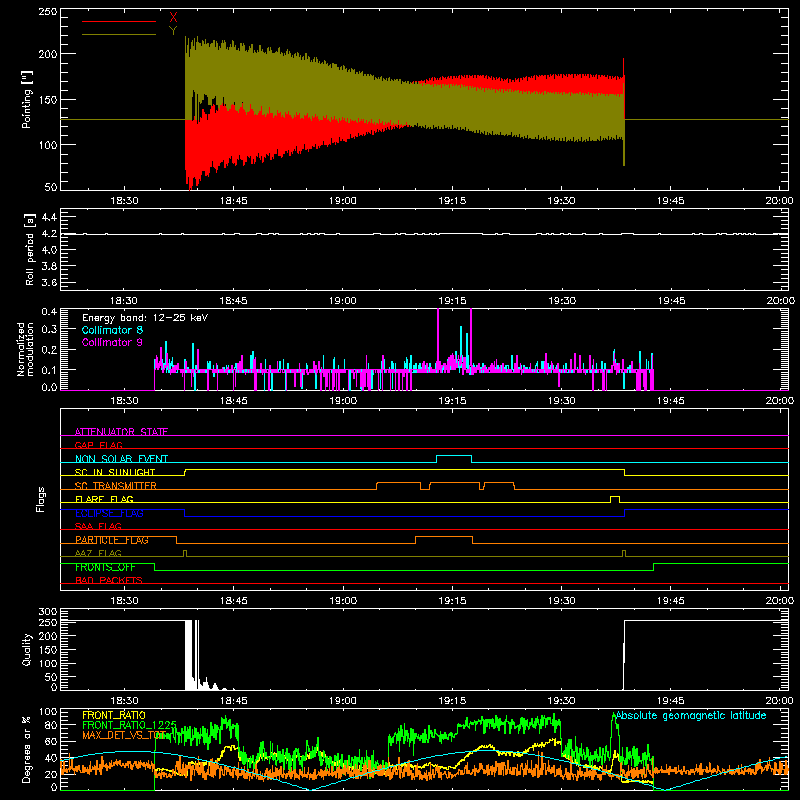Click the X legend label
The height and width of the screenshot is (800, 800).
pos(173,18)
